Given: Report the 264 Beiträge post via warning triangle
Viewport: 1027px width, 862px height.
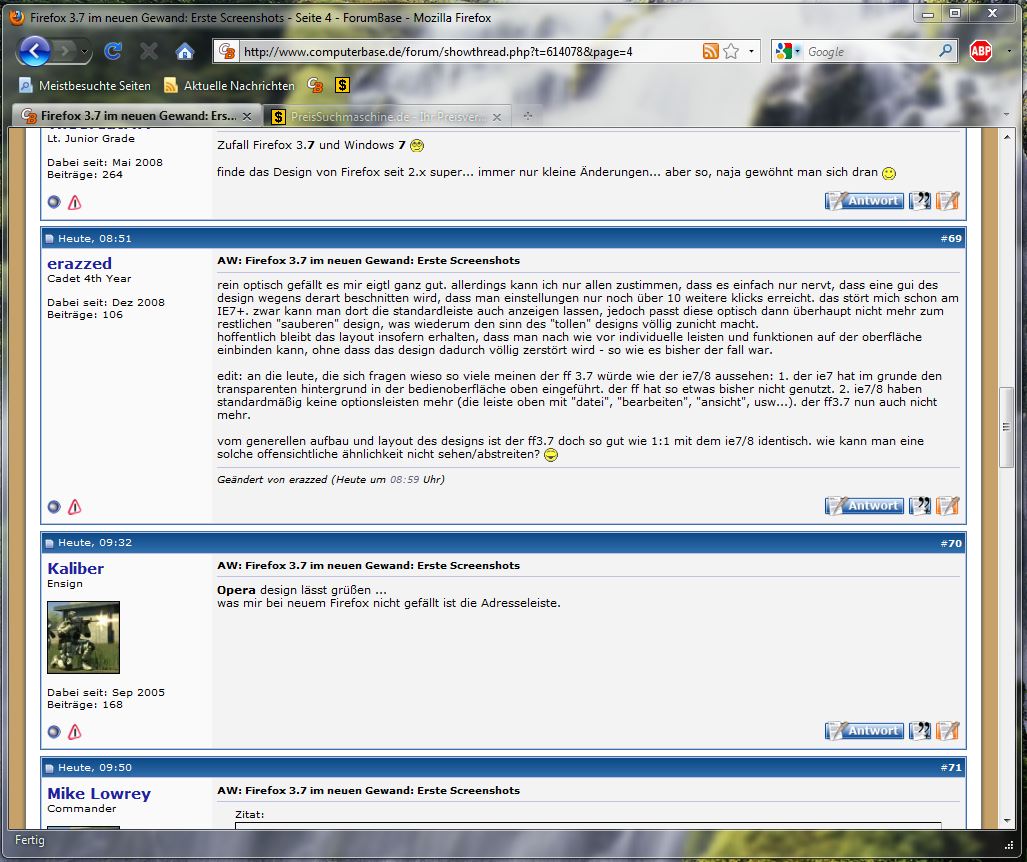Looking at the screenshot, I should click(75, 202).
